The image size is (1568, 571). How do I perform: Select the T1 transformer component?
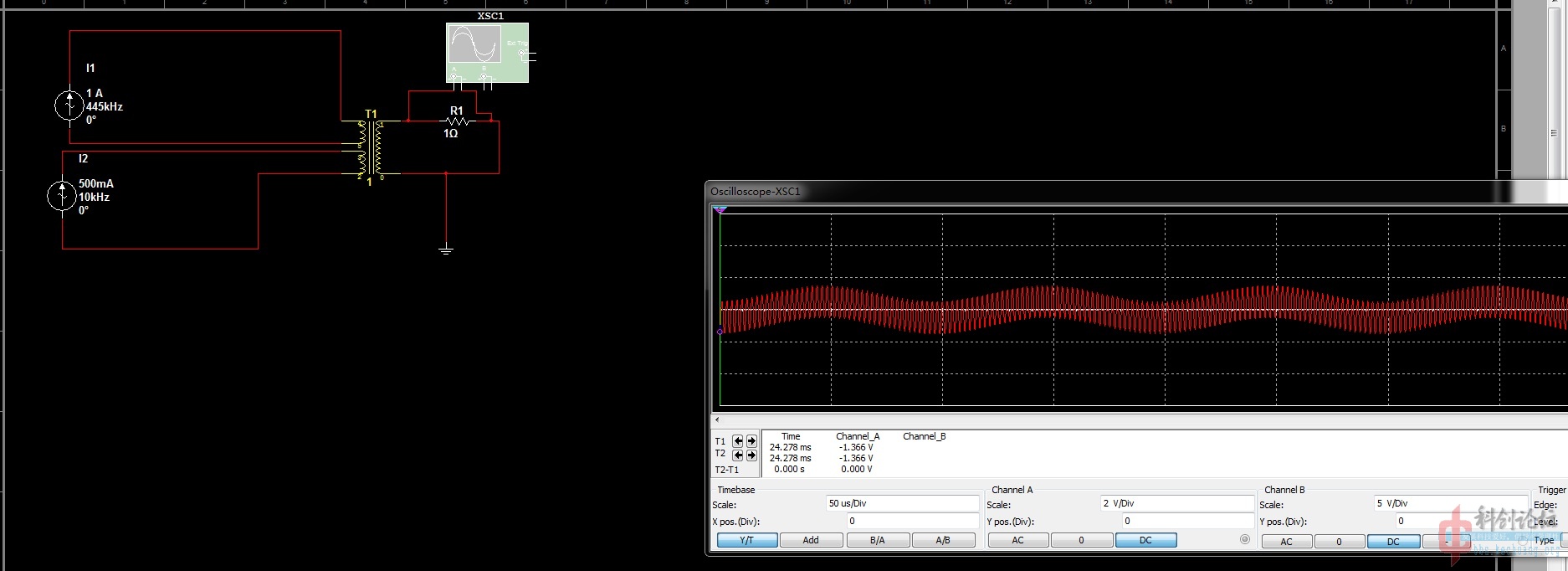tap(371, 149)
